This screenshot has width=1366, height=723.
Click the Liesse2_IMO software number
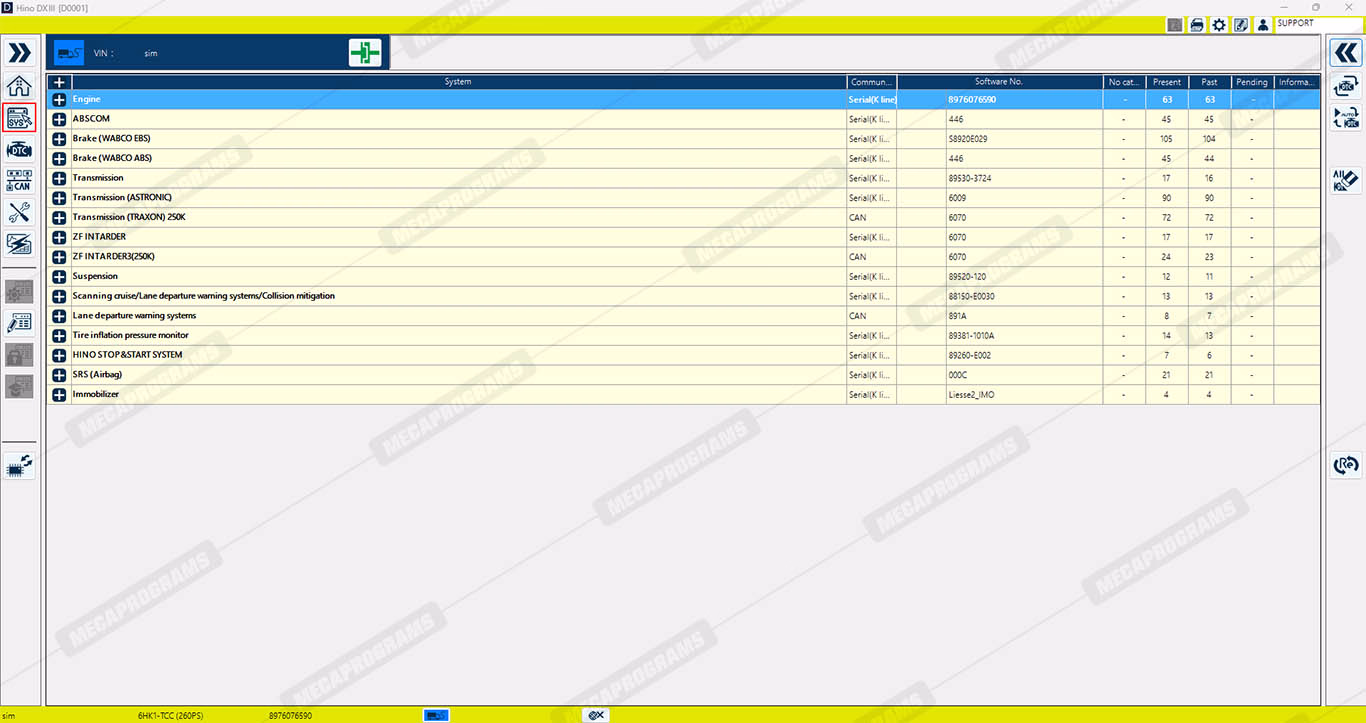971,395
